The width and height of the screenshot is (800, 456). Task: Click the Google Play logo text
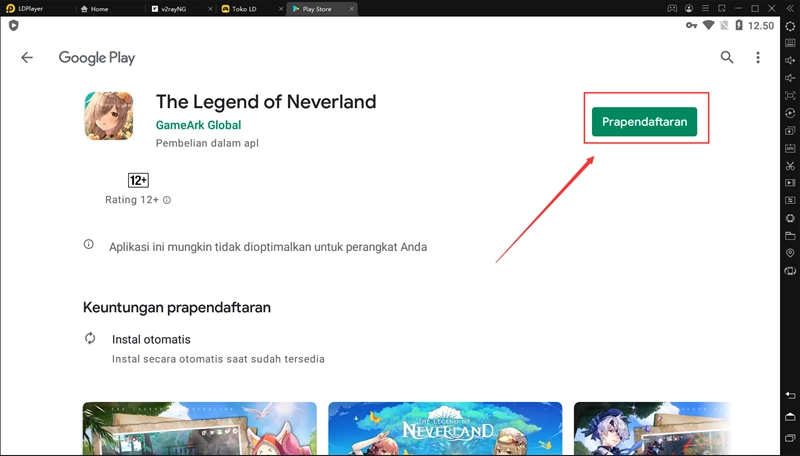click(97, 58)
